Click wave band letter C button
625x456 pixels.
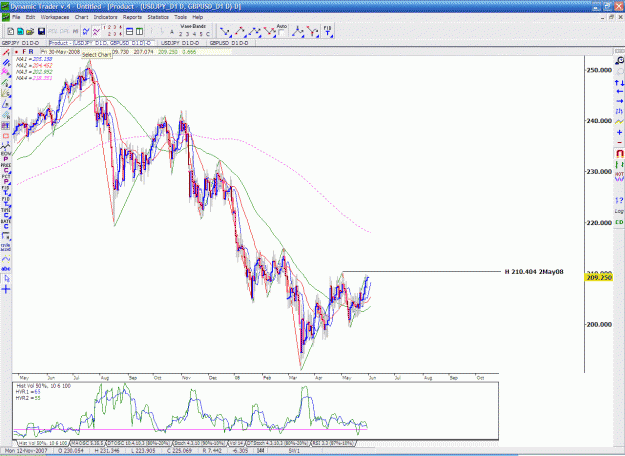pos(208,34)
